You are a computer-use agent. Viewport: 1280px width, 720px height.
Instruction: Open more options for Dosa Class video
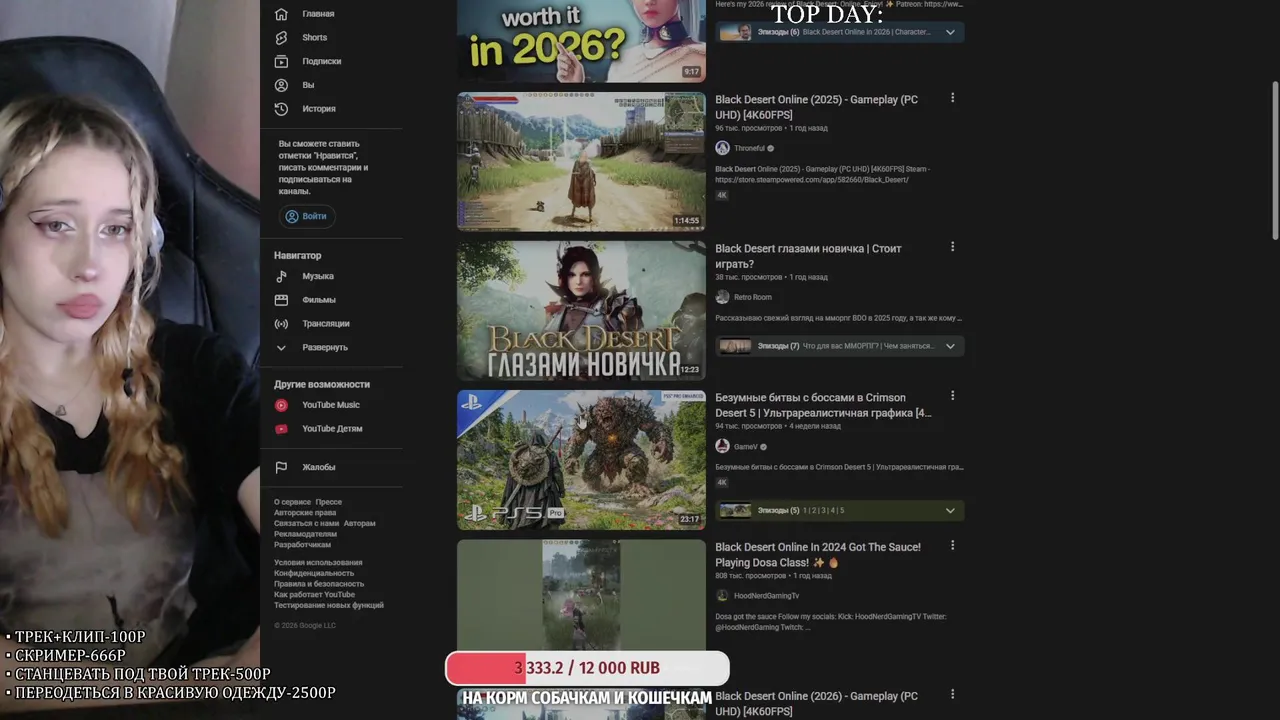[x=952, y=545]
